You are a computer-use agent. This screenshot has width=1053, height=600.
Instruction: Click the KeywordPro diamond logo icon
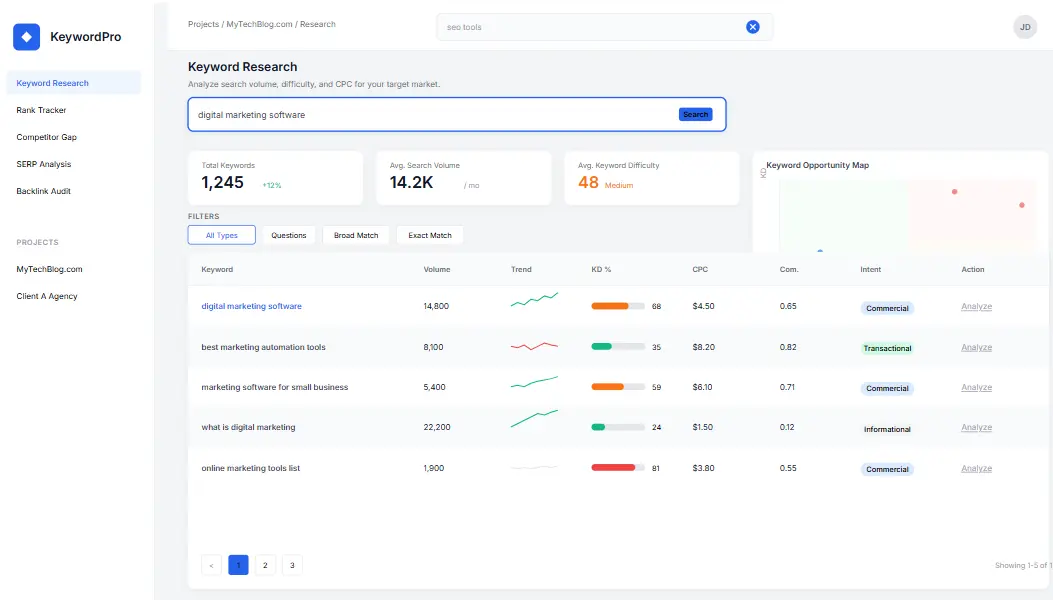click(26, 36)
